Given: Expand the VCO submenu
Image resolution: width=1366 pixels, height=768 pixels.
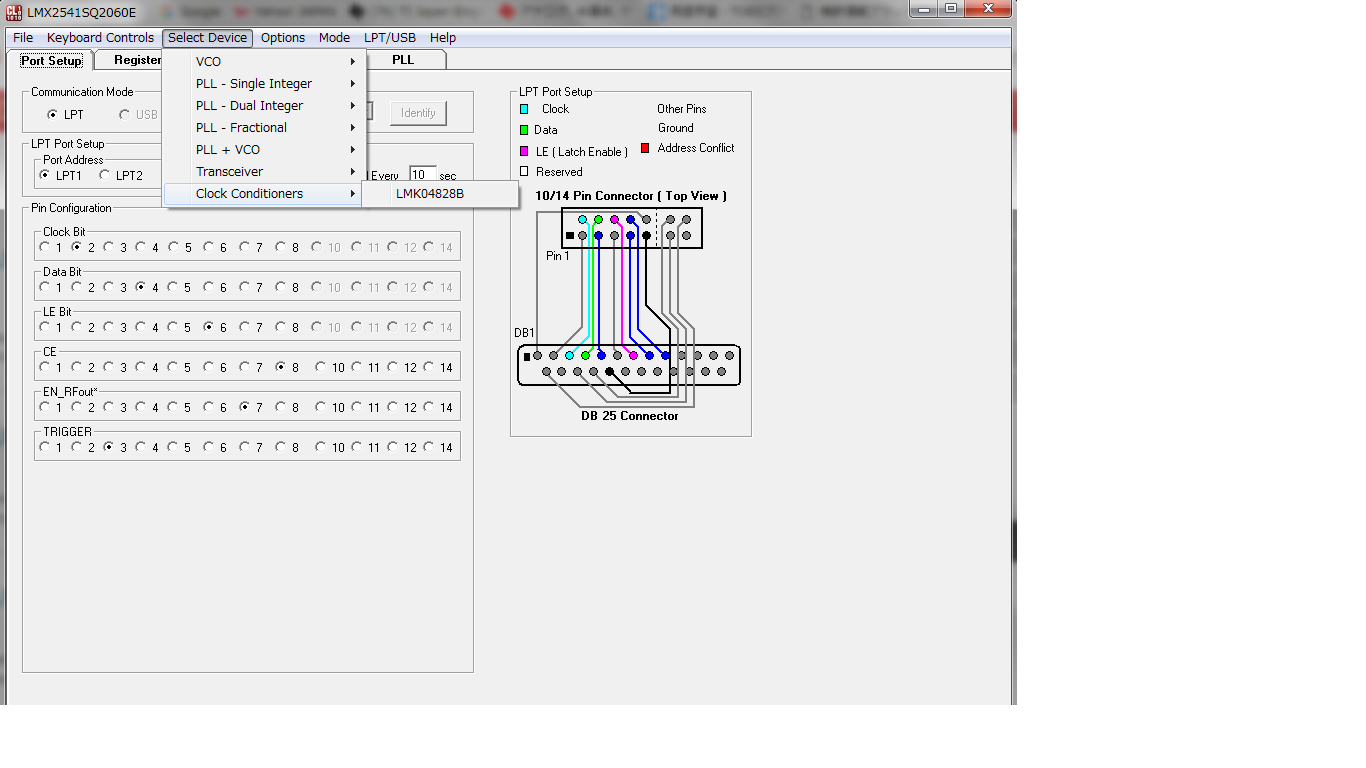Looking at the screenshot, I should point(265,62).
